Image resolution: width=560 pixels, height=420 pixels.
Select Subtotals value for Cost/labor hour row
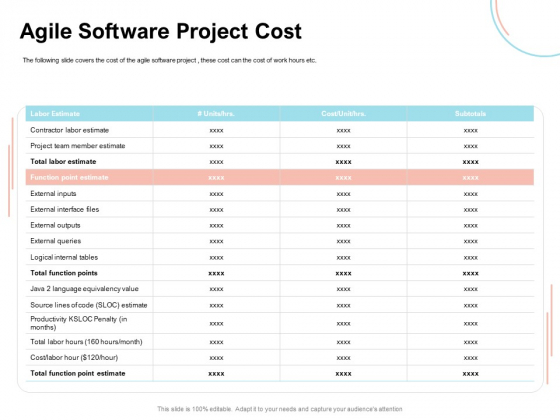coord(471,358)
